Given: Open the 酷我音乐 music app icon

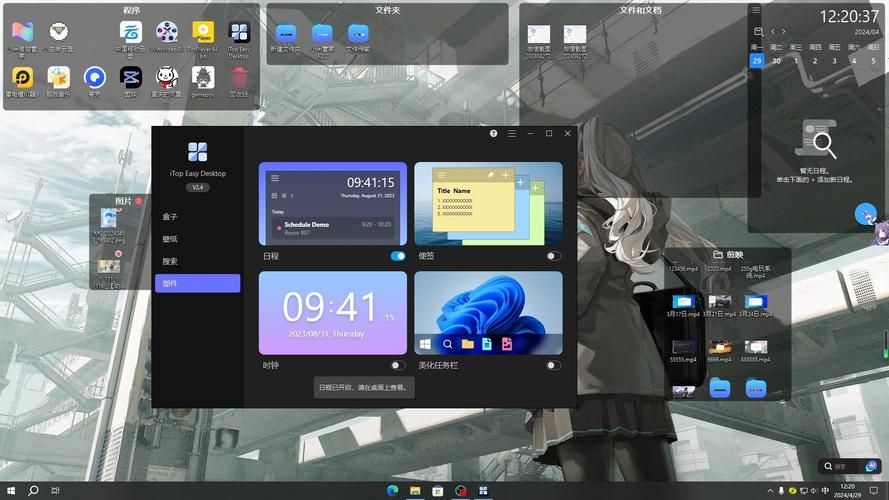Looking at the screenshot, I should click(x=58, y=77).
